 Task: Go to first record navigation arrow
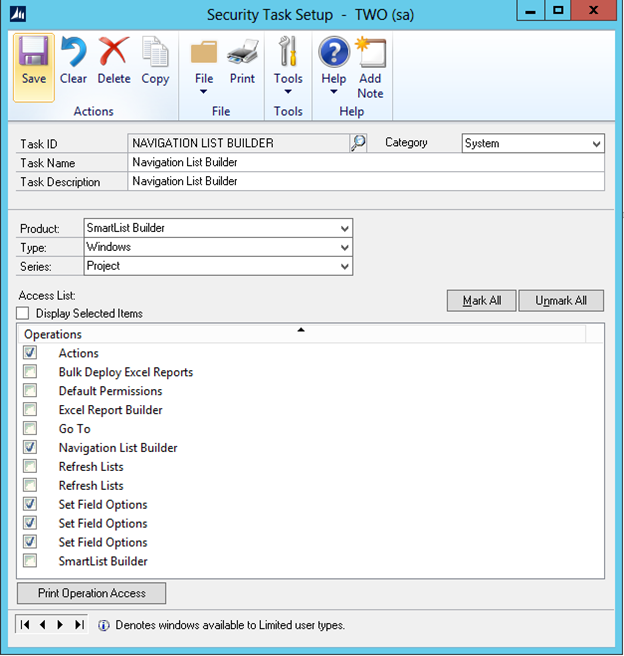tap(25, 625)
